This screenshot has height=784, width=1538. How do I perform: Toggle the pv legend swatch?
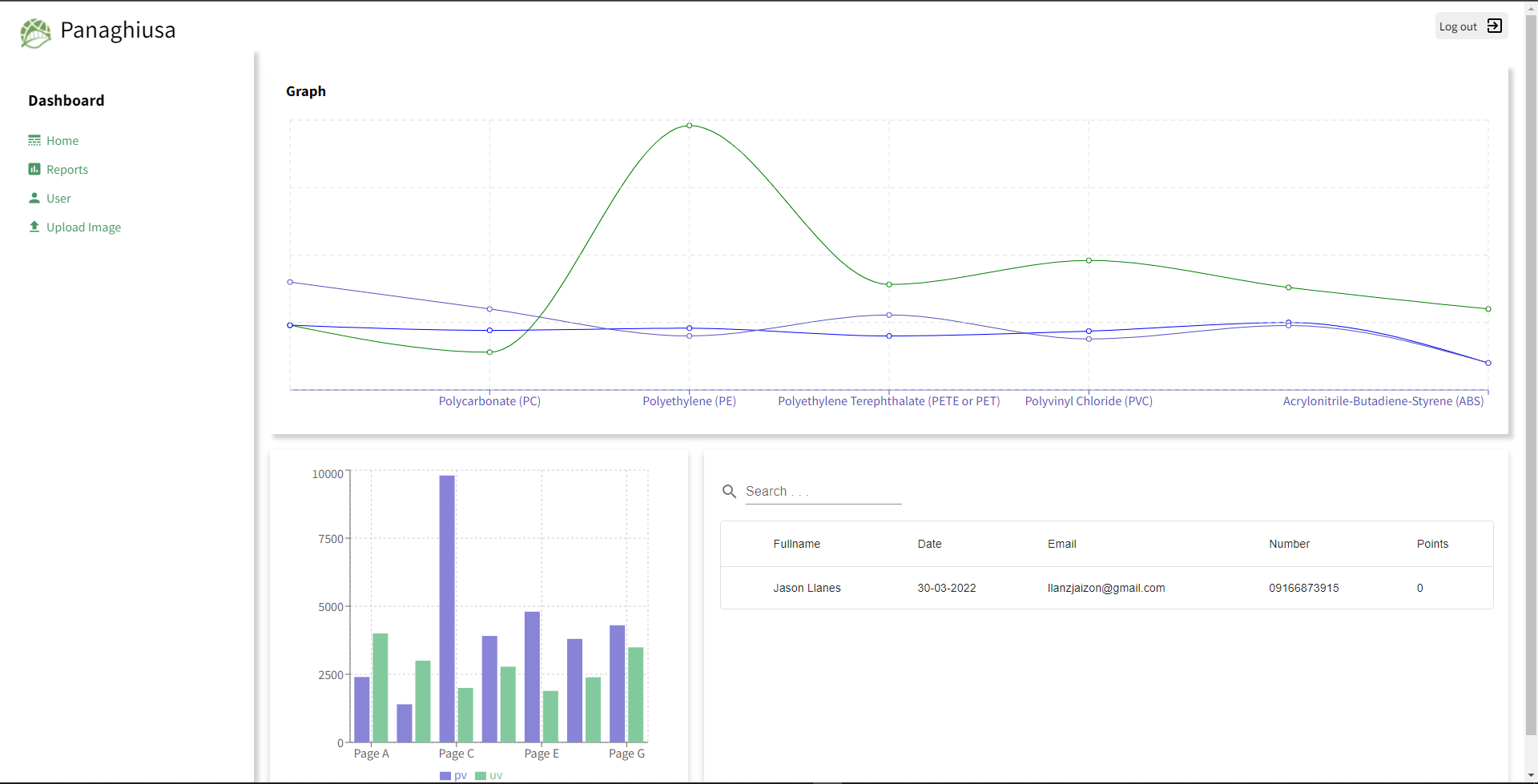coord(445,775)
